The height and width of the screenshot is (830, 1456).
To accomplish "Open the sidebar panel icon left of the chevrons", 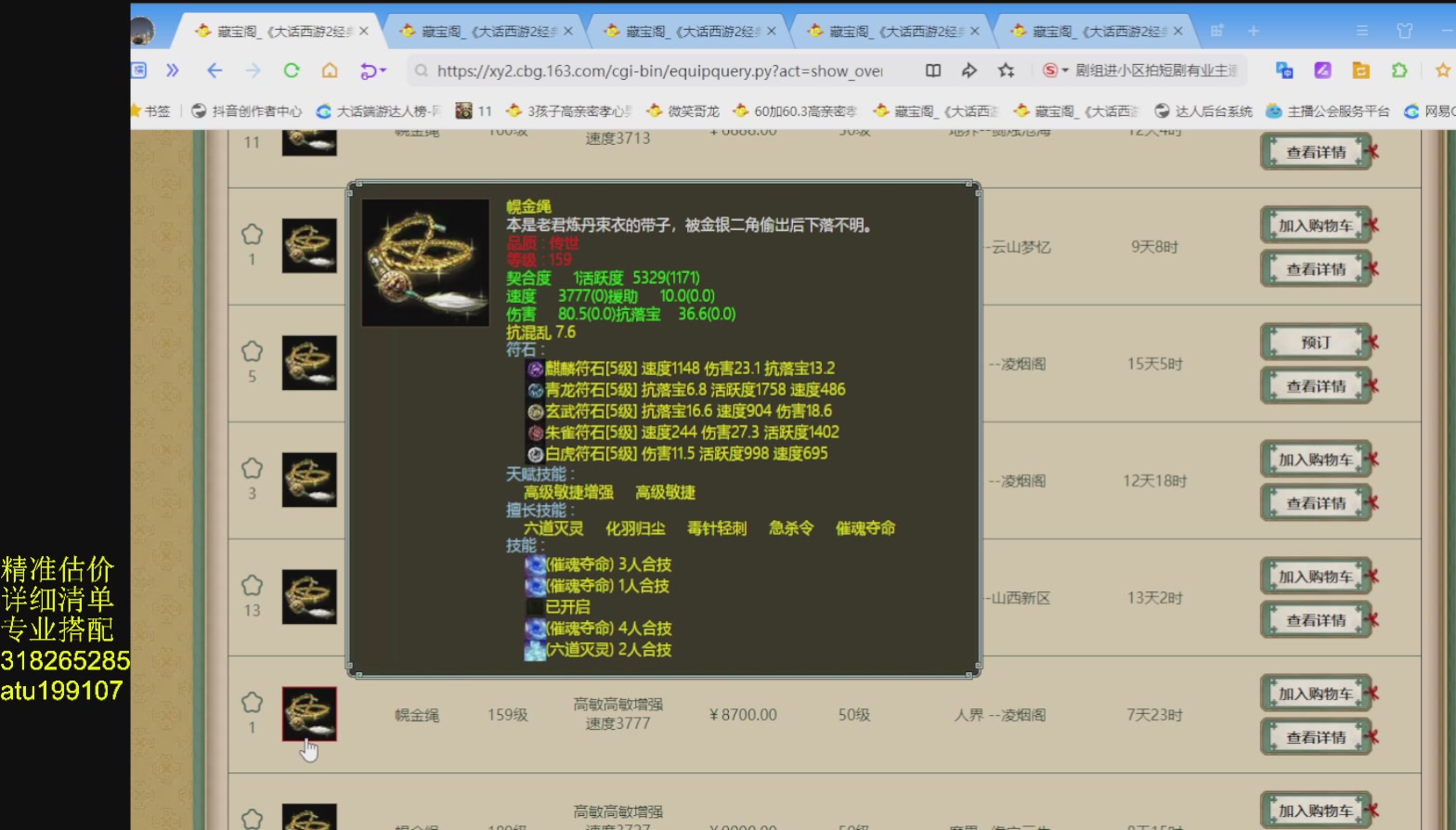I will pos(139,71).
